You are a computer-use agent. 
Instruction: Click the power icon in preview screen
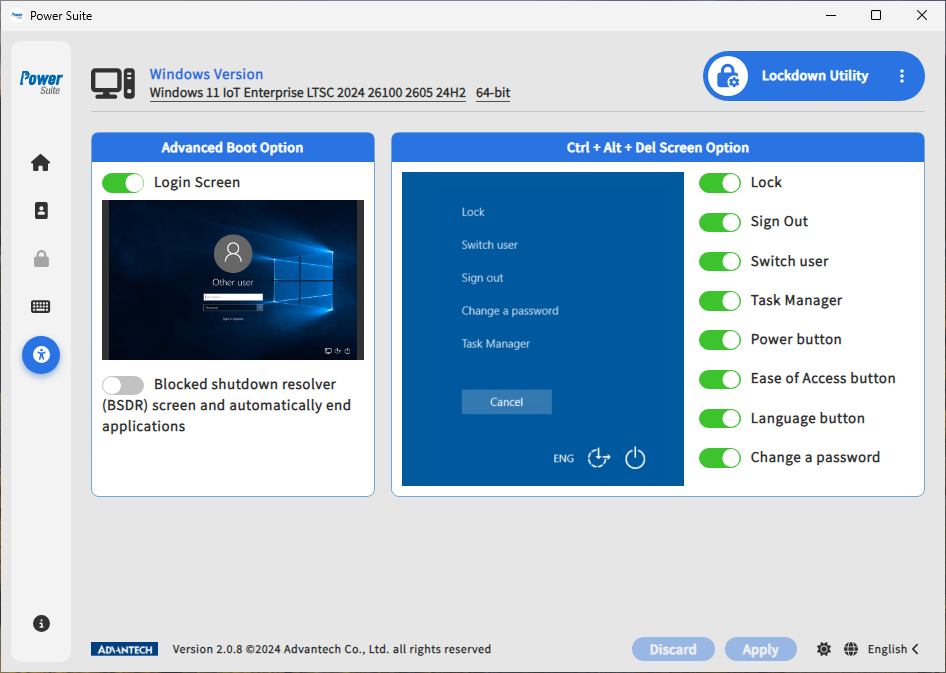click(x=635, y=458)
